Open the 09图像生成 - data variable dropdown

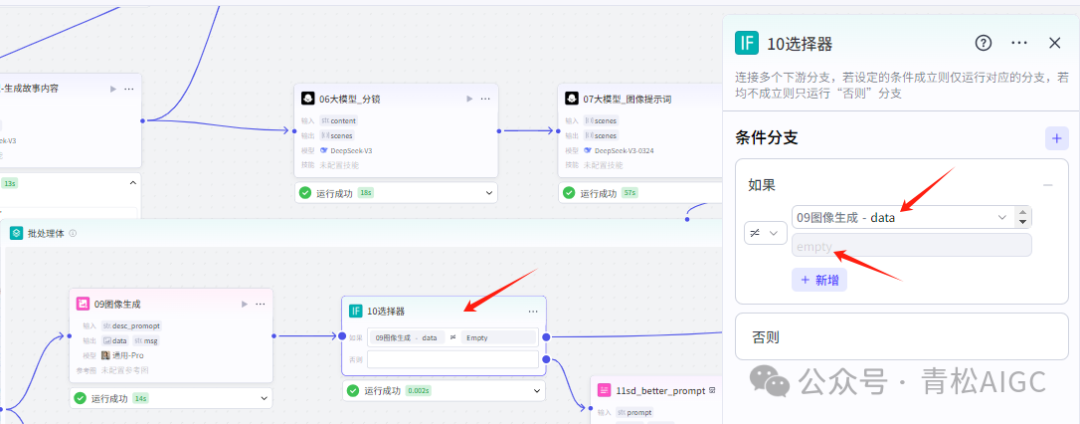click(902, 218)
